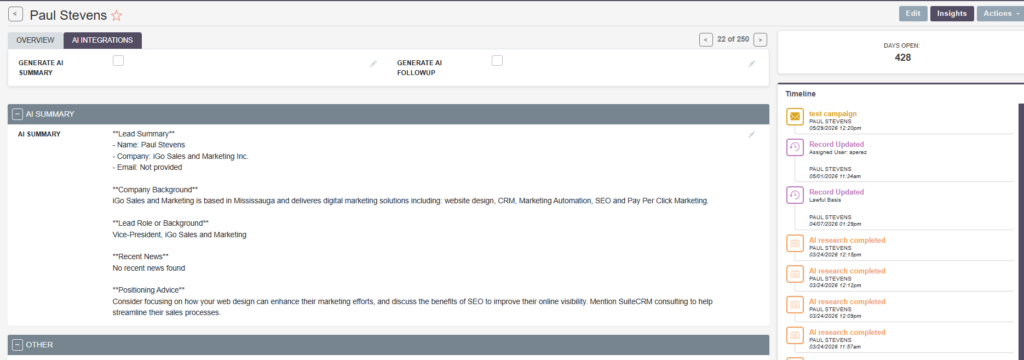Tick the Generate AI Summary checkbox
Viewport: 1024px width, 360px height.
118,61
